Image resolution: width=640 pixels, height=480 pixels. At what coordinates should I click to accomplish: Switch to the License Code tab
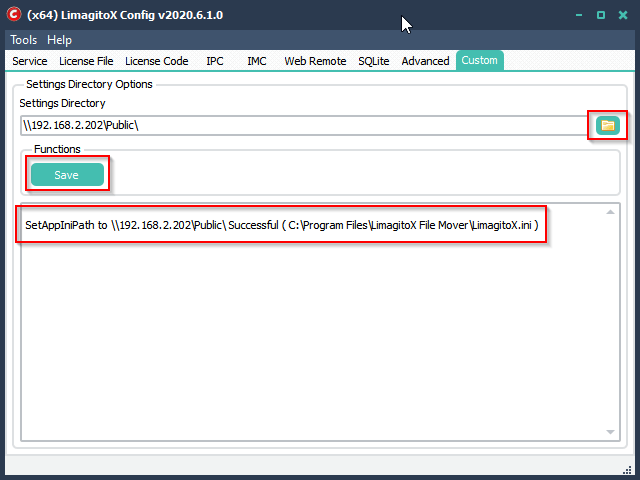click(156, 61)
